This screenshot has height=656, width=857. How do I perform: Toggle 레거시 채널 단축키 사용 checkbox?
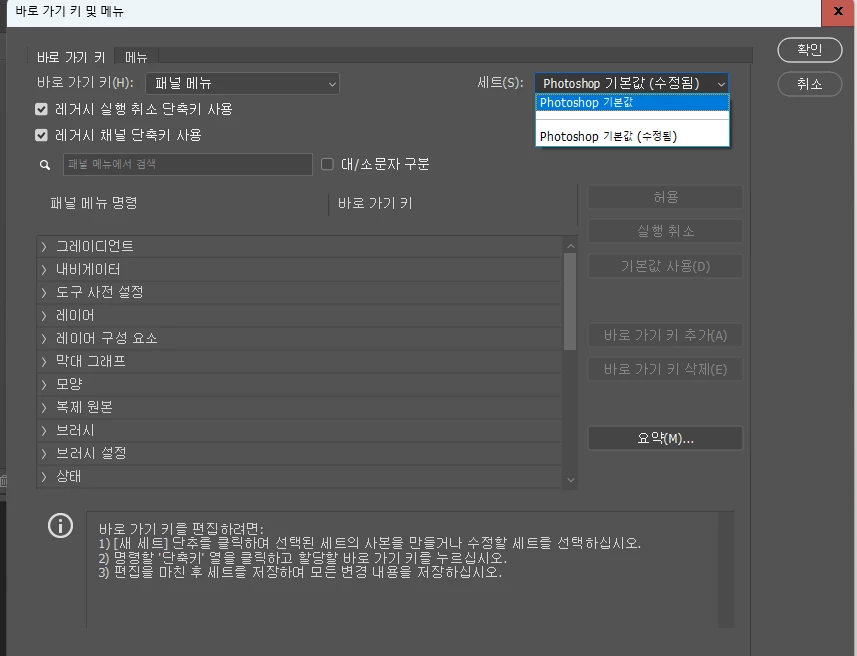(41, 135)
